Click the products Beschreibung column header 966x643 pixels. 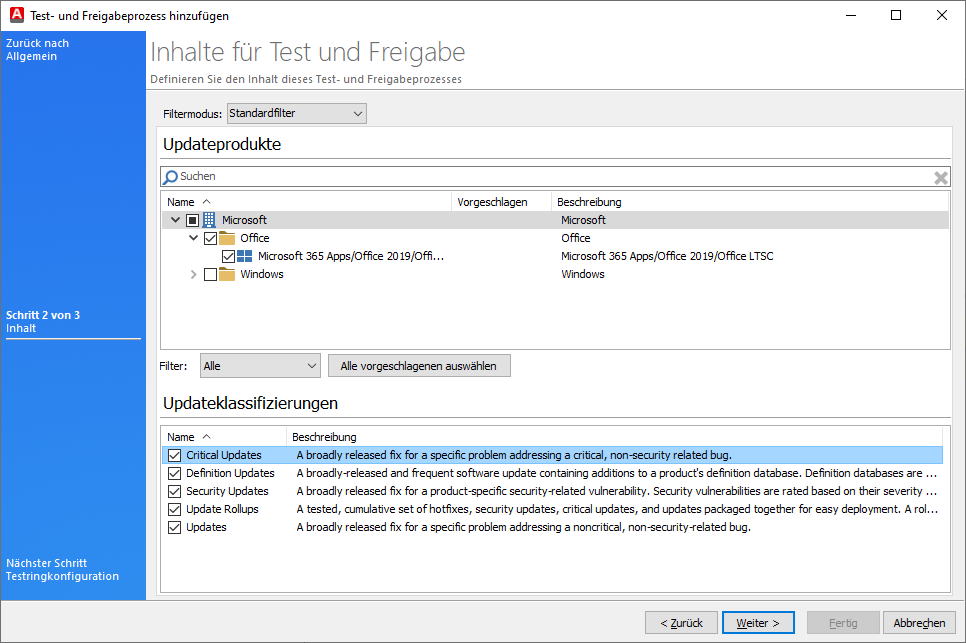click(x=750, y=202)
